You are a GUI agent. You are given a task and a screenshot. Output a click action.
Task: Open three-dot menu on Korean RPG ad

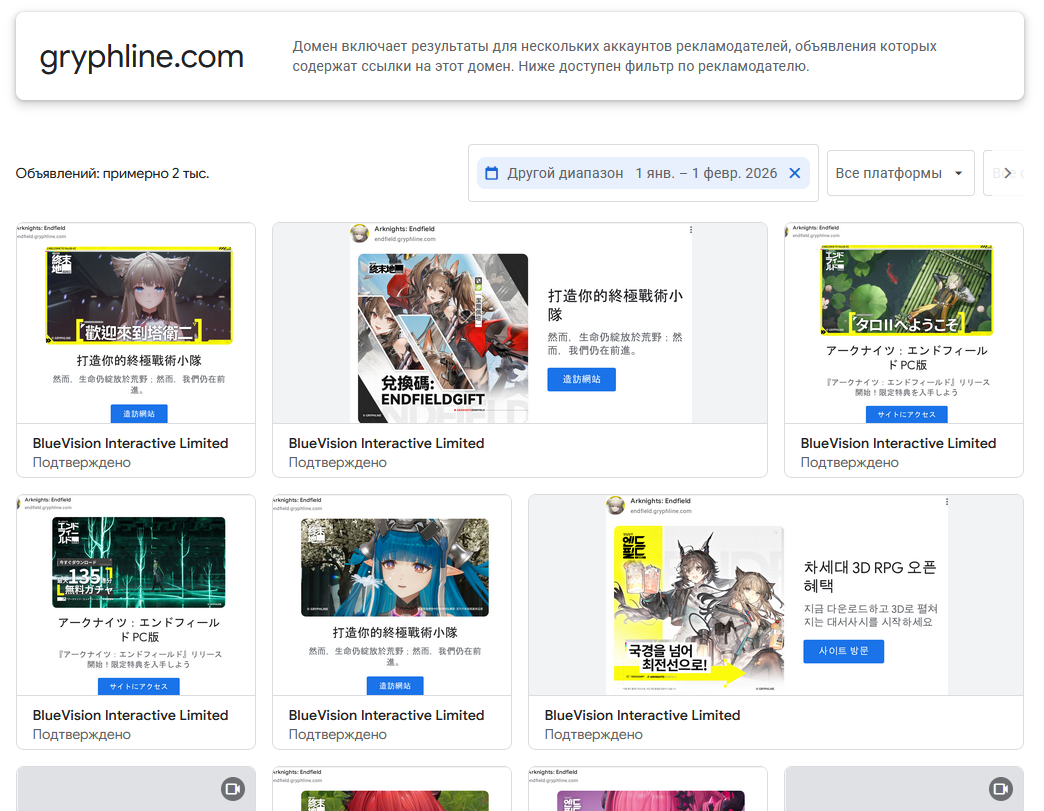point(947,501)
